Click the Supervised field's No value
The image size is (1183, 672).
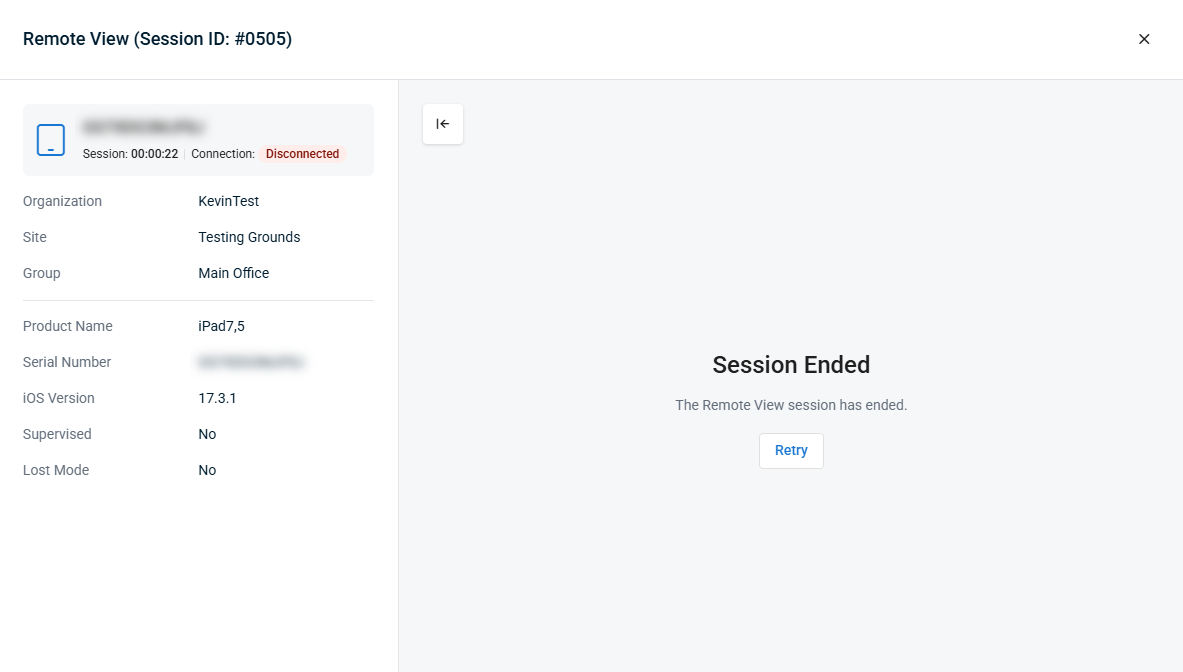[207, 434]
